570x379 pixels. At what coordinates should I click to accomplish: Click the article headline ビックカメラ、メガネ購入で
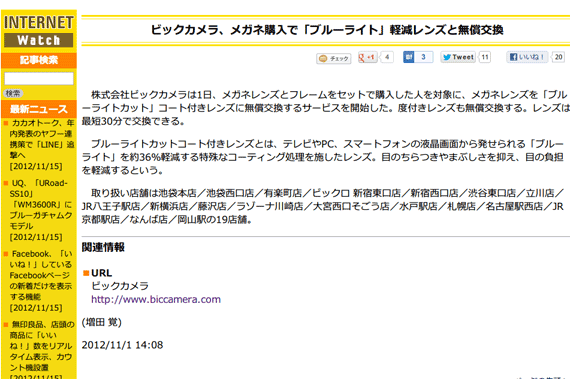[326, 30]
